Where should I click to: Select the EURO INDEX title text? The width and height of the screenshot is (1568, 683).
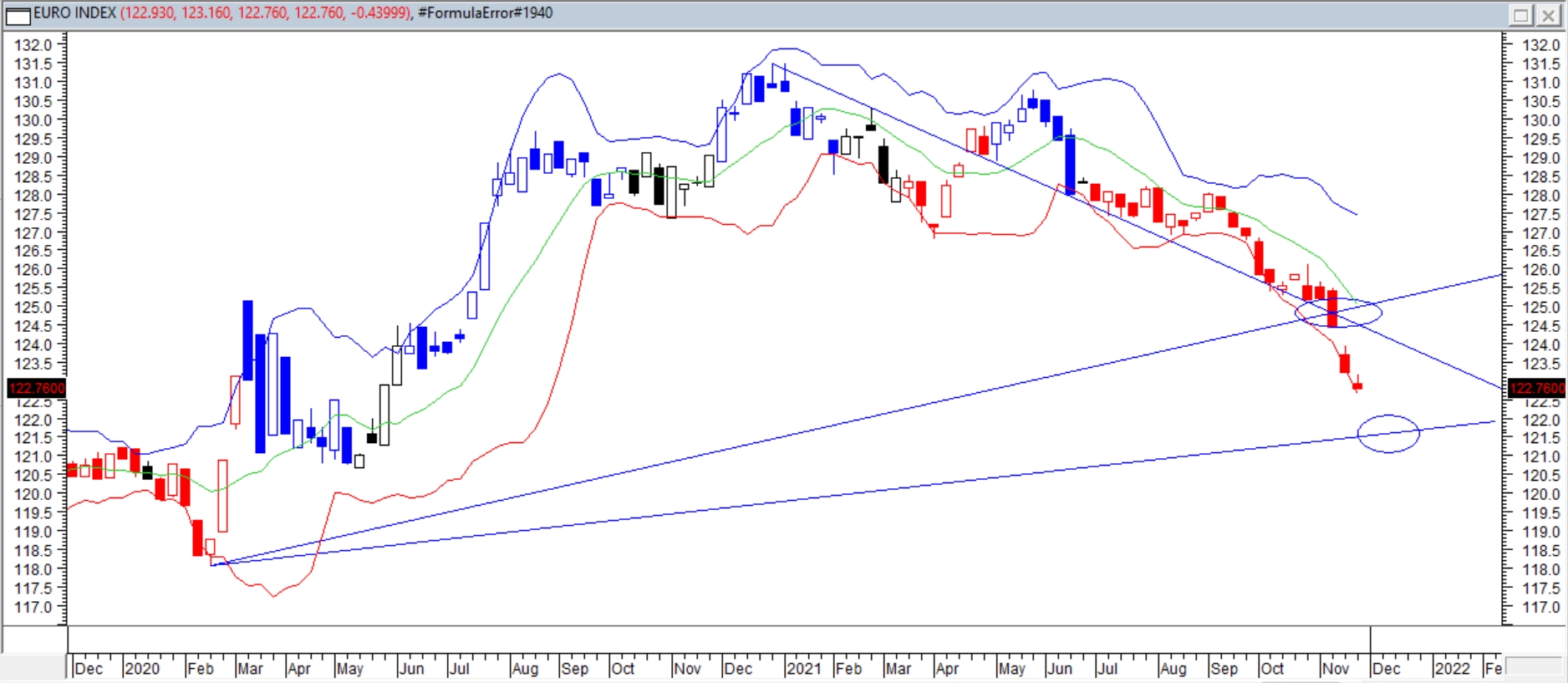click(74, 13)
